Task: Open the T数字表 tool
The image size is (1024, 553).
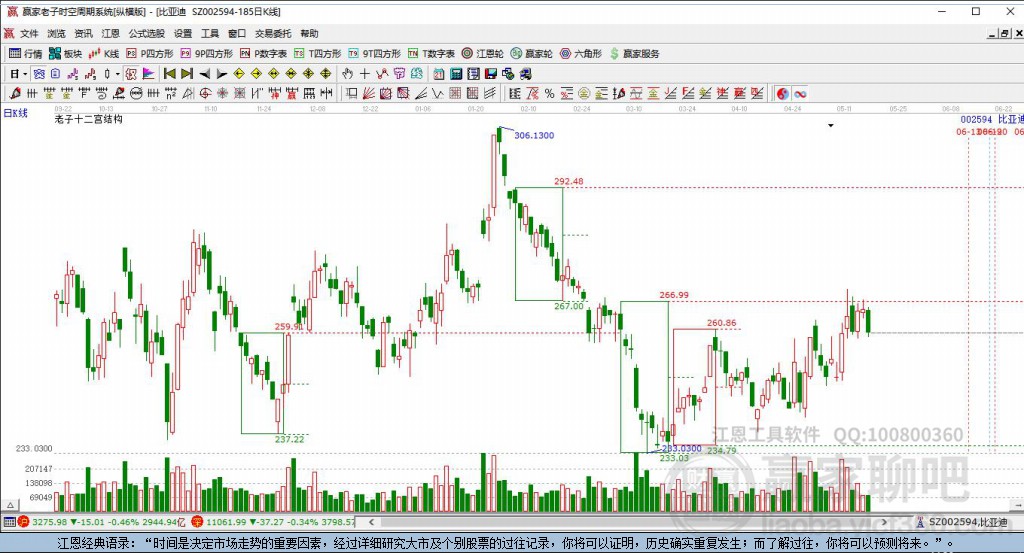Action: (431, 54)
